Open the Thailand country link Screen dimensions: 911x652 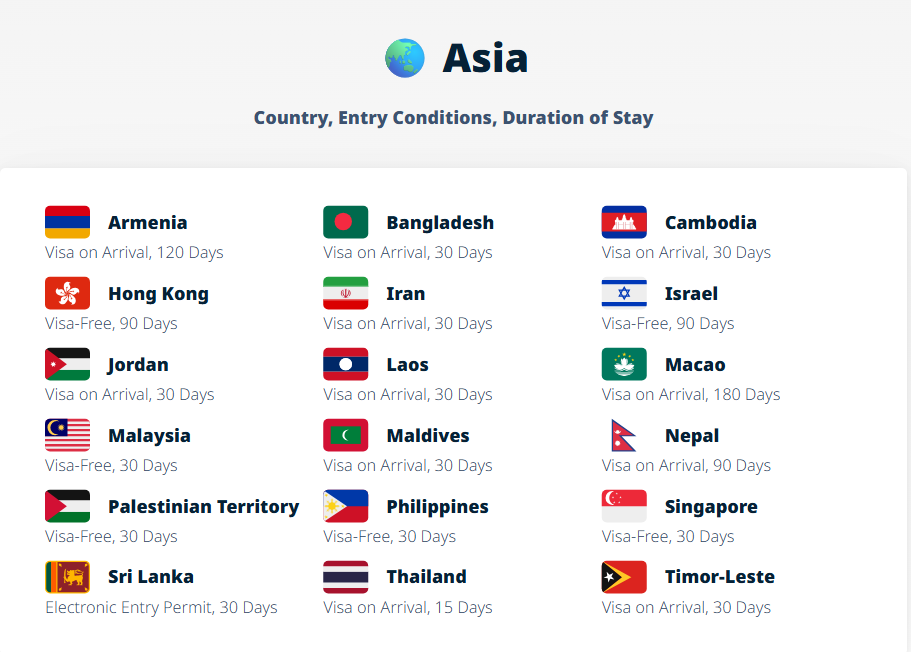coord(426,577)
